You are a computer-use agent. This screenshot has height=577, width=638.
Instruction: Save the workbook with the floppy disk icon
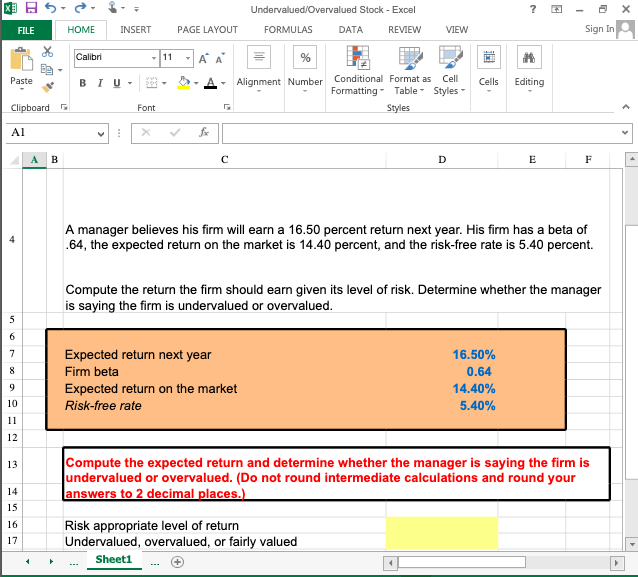(31, 8)
